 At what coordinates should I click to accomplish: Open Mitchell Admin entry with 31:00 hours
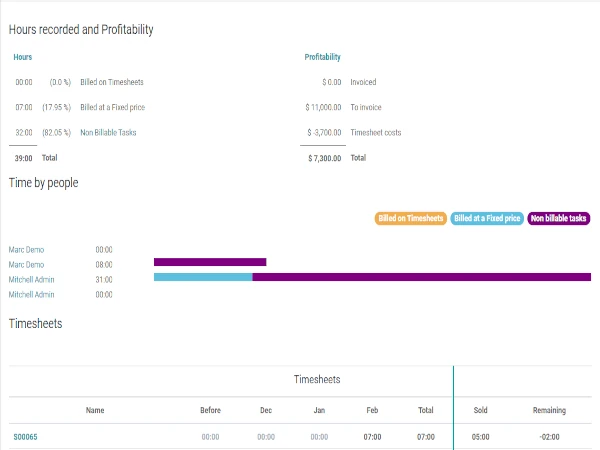pyautogui.click(x=31, y=279)
